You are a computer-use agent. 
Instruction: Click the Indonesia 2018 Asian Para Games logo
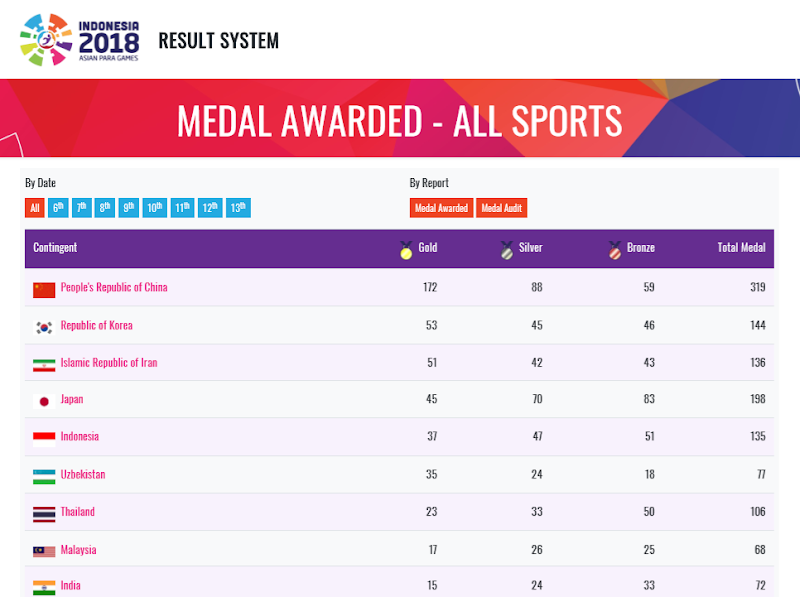coord(79,38)
